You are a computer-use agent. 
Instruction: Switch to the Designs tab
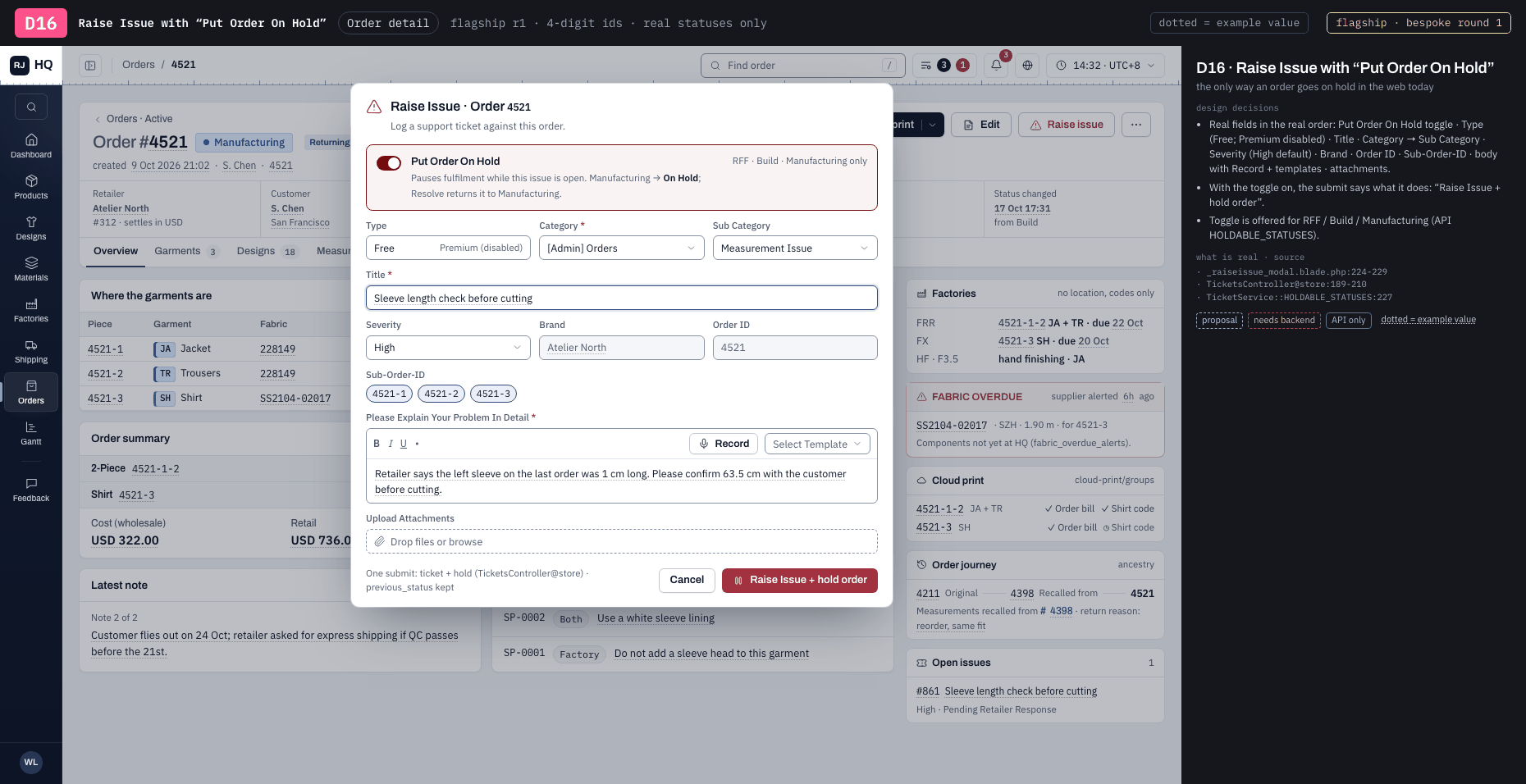tap(267, 251)
